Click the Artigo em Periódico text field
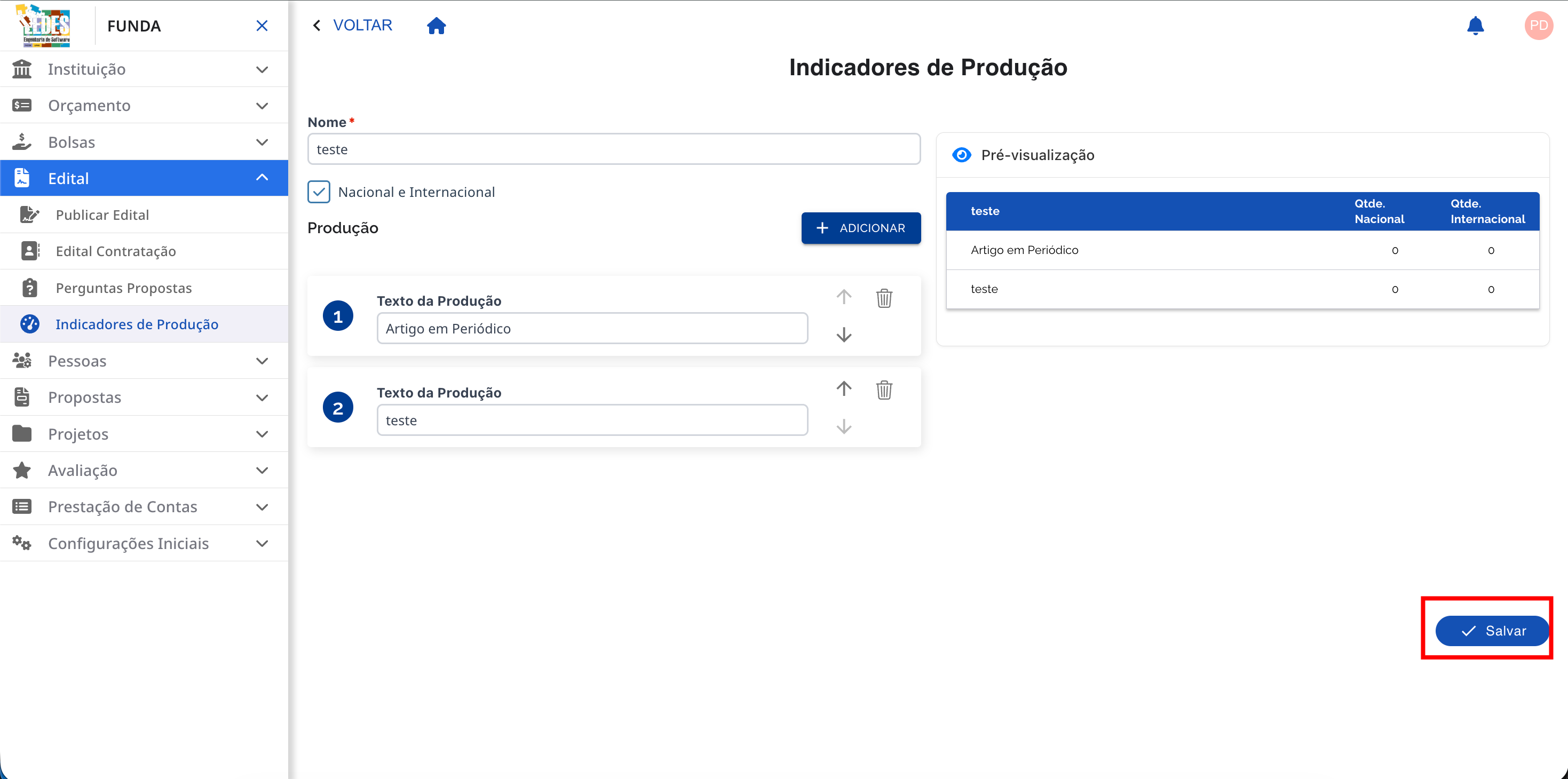The height and width of the screenshot is (779, 1568). (592, 329)
